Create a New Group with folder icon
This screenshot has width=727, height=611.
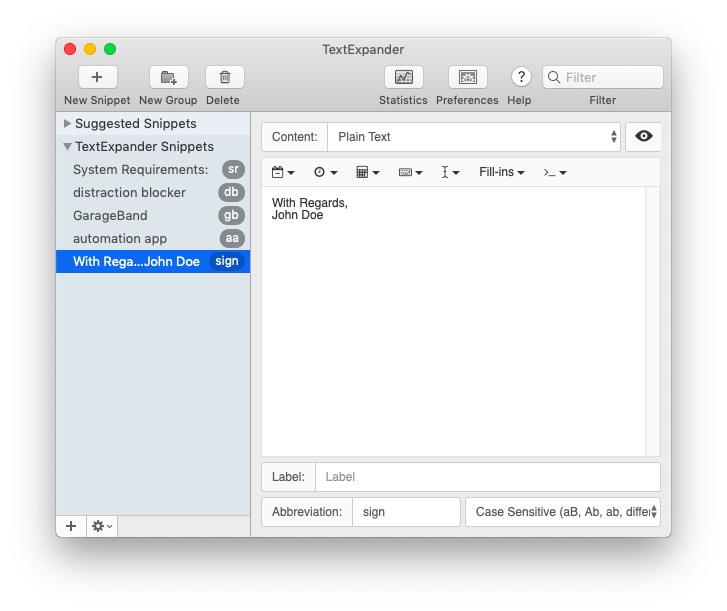point(168,77)
